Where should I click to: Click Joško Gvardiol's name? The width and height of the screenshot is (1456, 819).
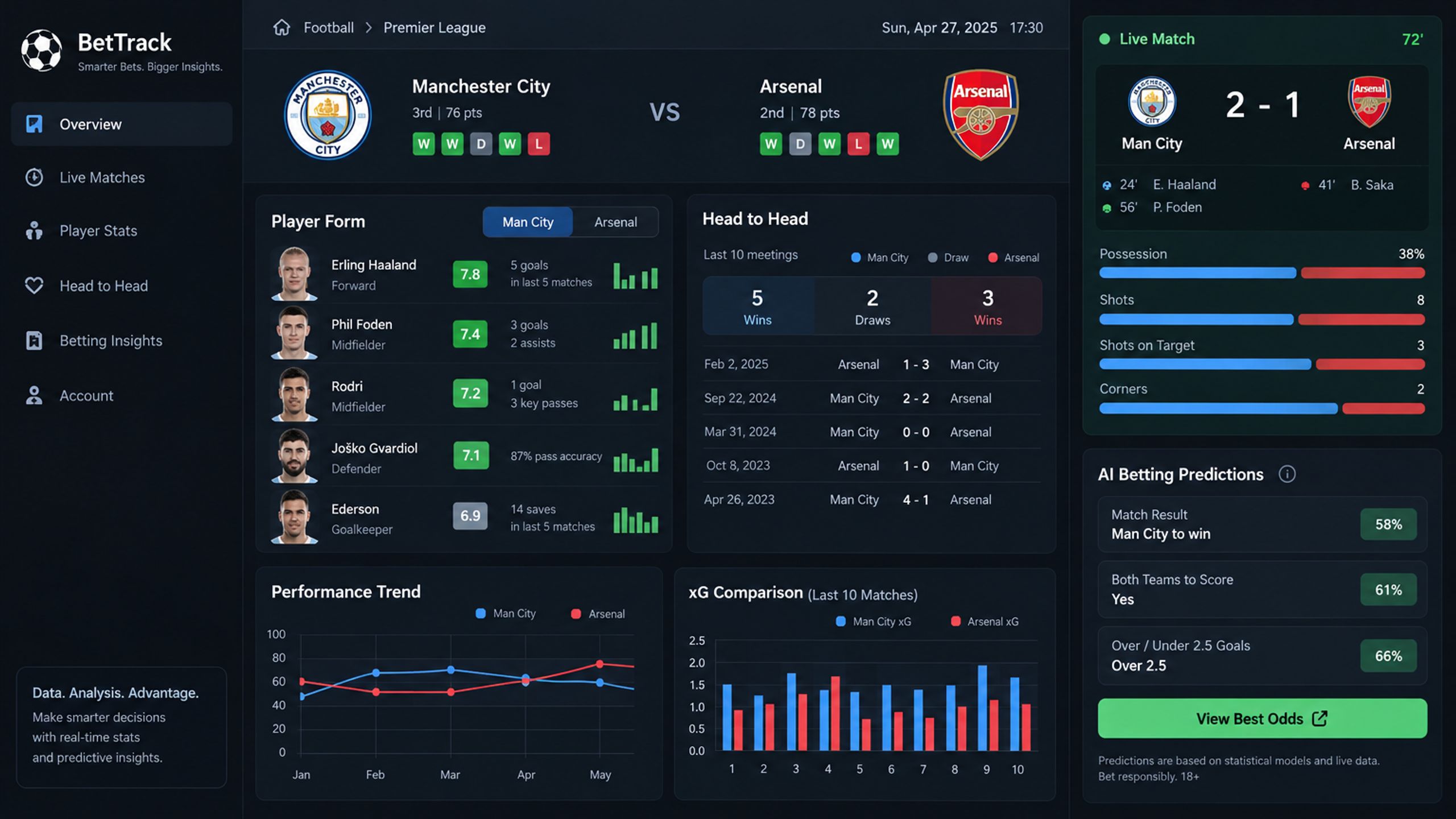coord(374,448)
